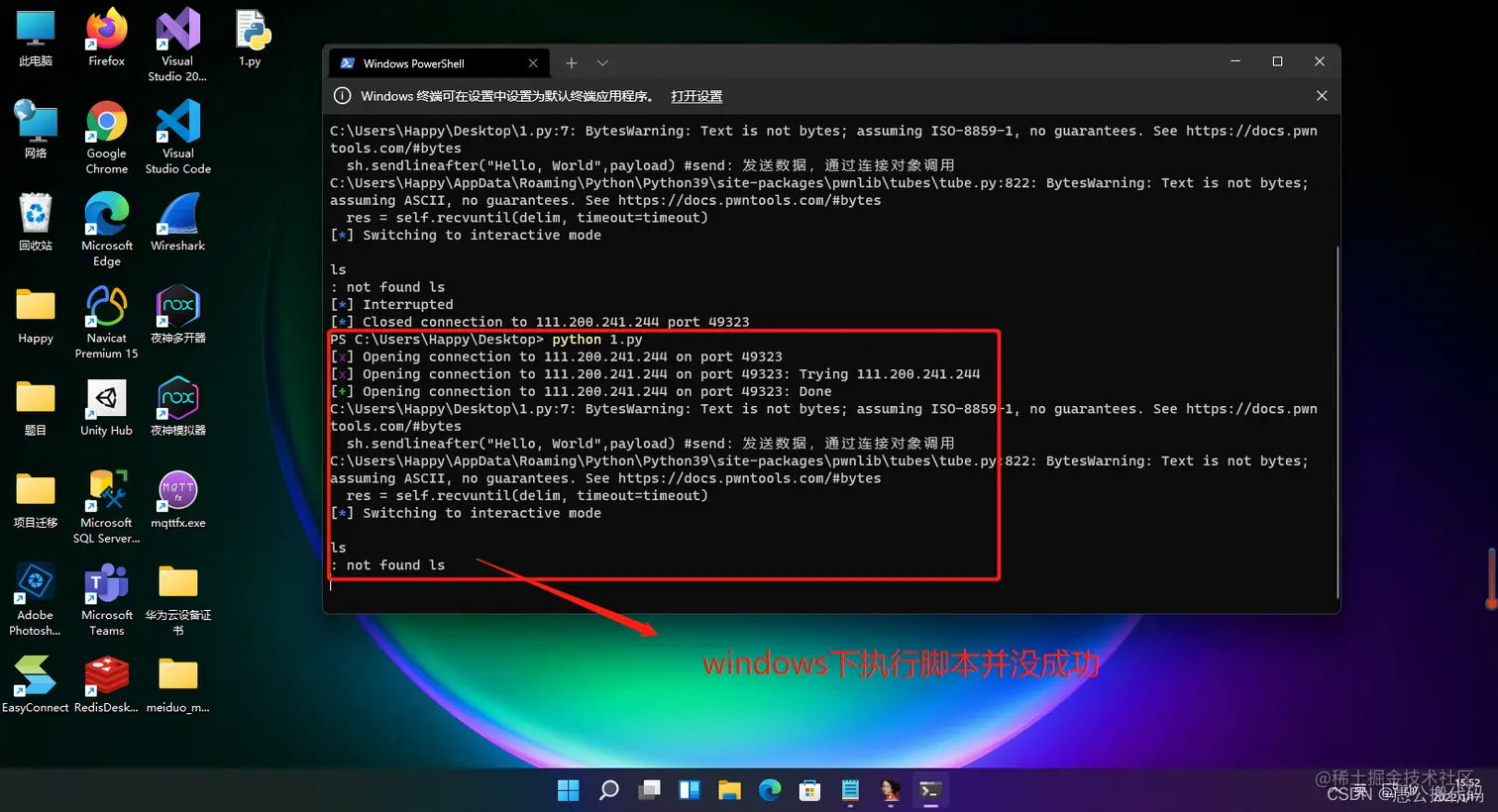This screenshot has width=1498, height=812.
Task: Click the 'python 1.py' command text
Action: 597,340
